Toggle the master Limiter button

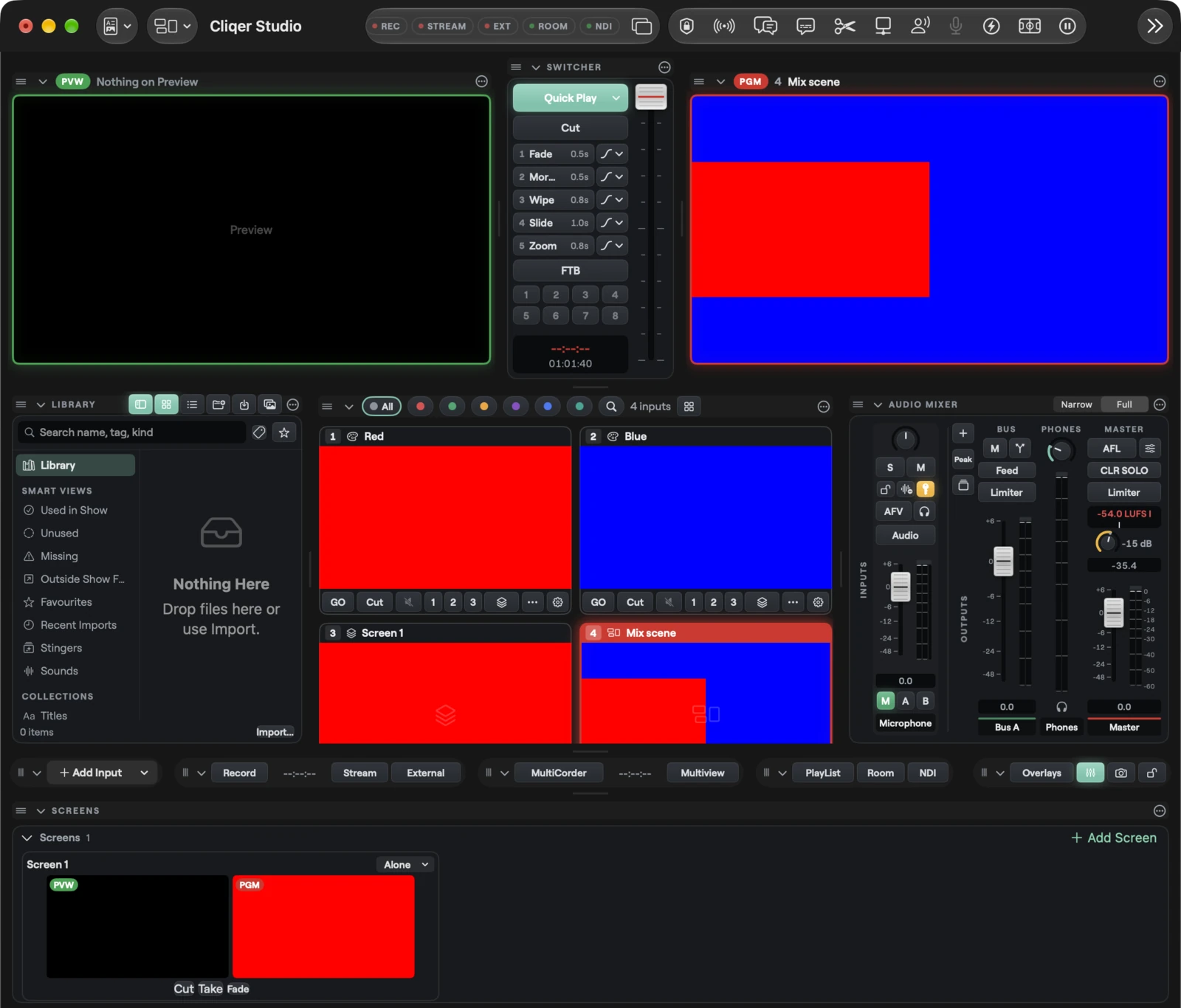1123,492
